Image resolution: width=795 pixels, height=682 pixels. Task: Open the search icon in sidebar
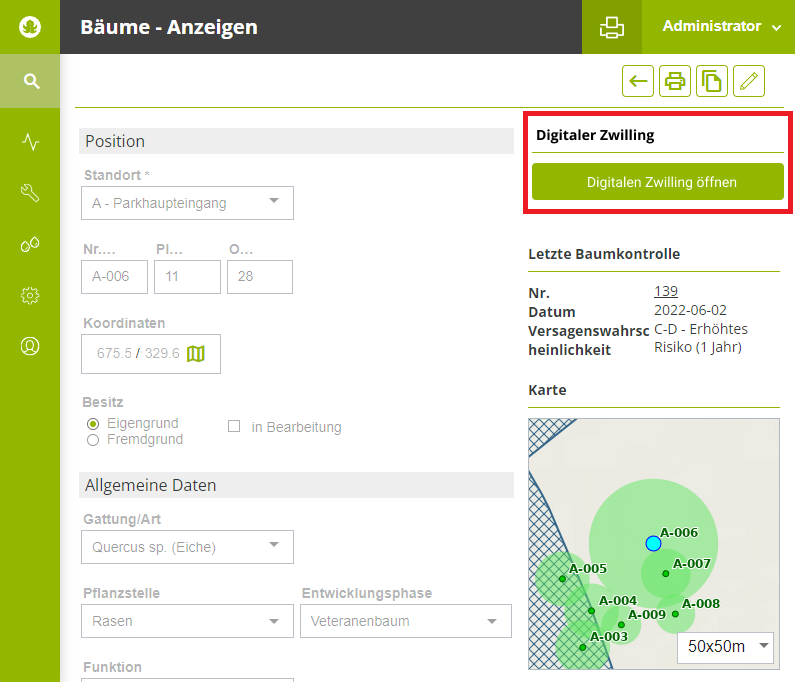click(30, 81)
